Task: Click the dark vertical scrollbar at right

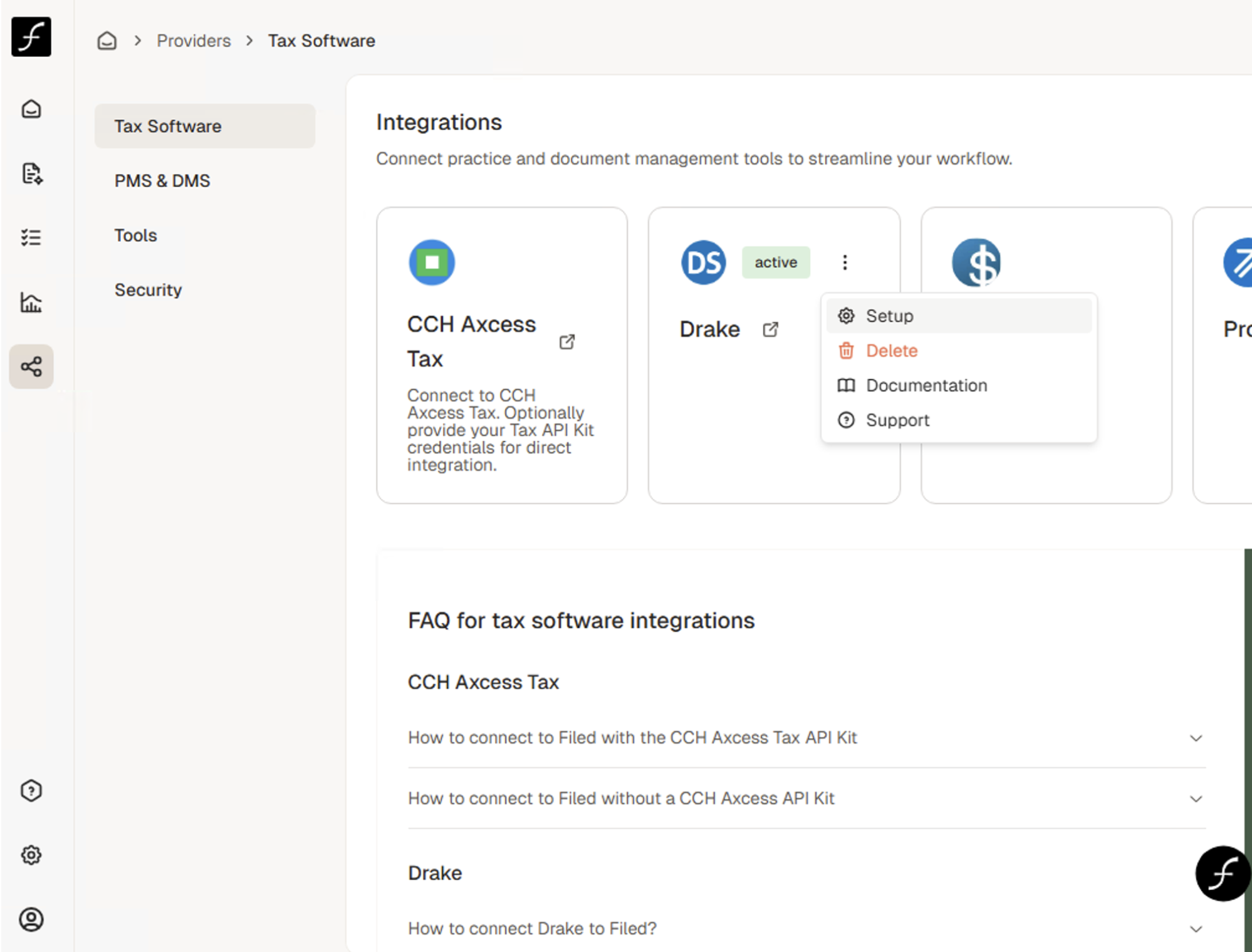Action: tap(1248, 750)
